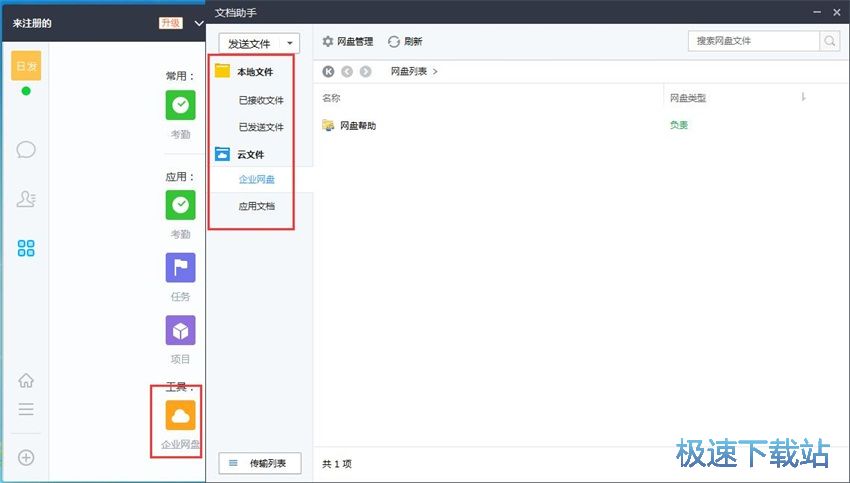The width and height of the screenshot is (850, 483).
Task: Close the 文档助手 window
Action: point(836,12)
